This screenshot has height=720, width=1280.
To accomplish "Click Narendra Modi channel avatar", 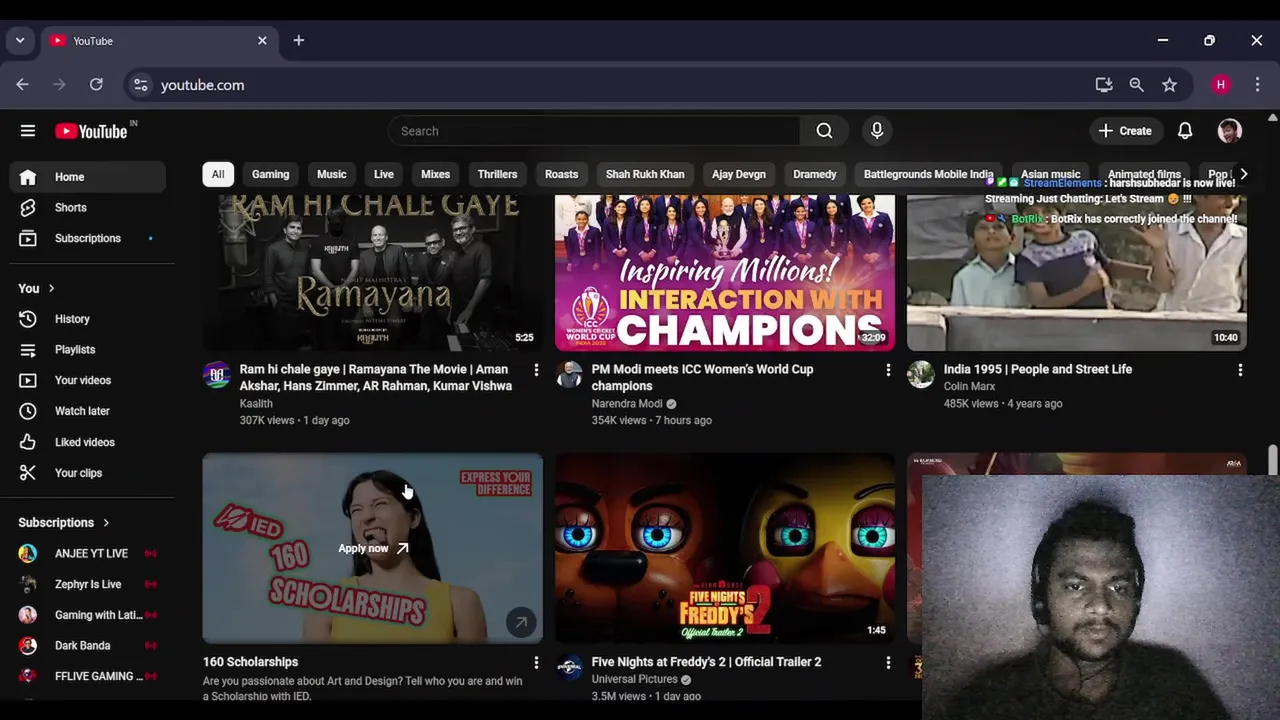I will [569, 375].
